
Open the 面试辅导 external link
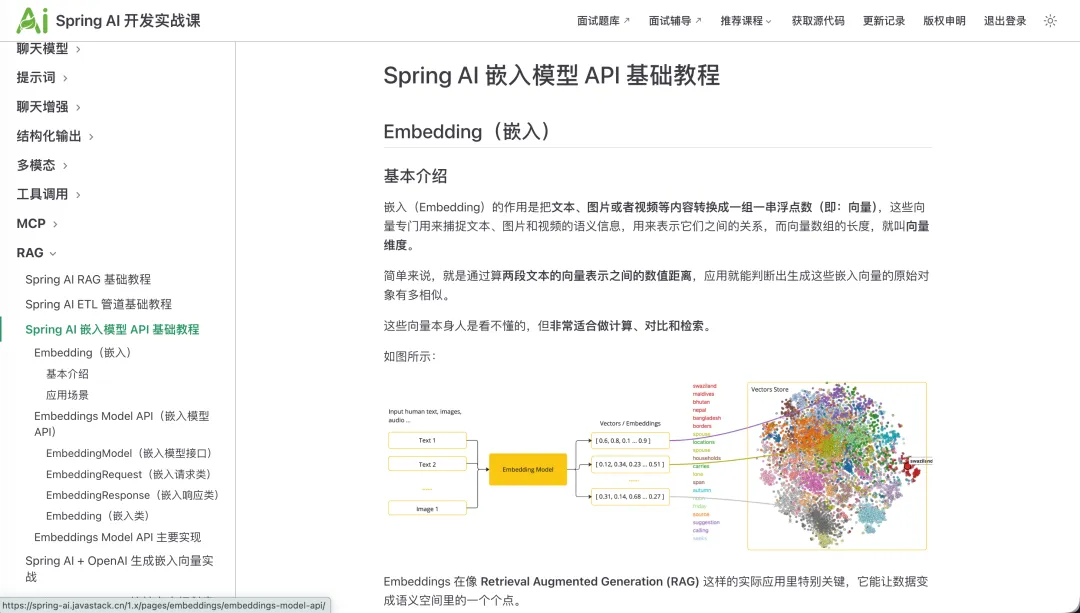[x=675, y=21]
